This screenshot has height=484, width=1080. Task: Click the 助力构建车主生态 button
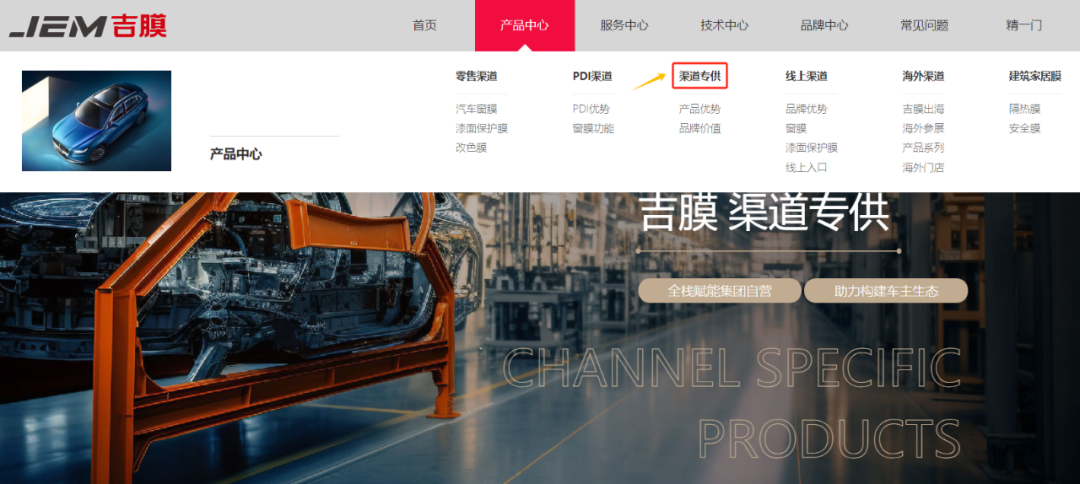886,291
